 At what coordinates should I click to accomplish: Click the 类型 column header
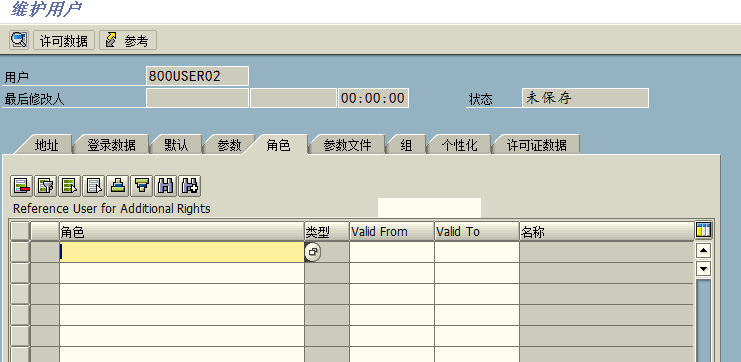click(327, 231)
